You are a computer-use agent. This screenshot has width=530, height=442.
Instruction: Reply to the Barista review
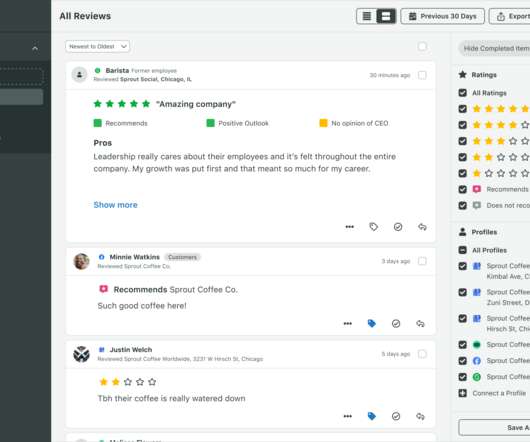point(422,227)
